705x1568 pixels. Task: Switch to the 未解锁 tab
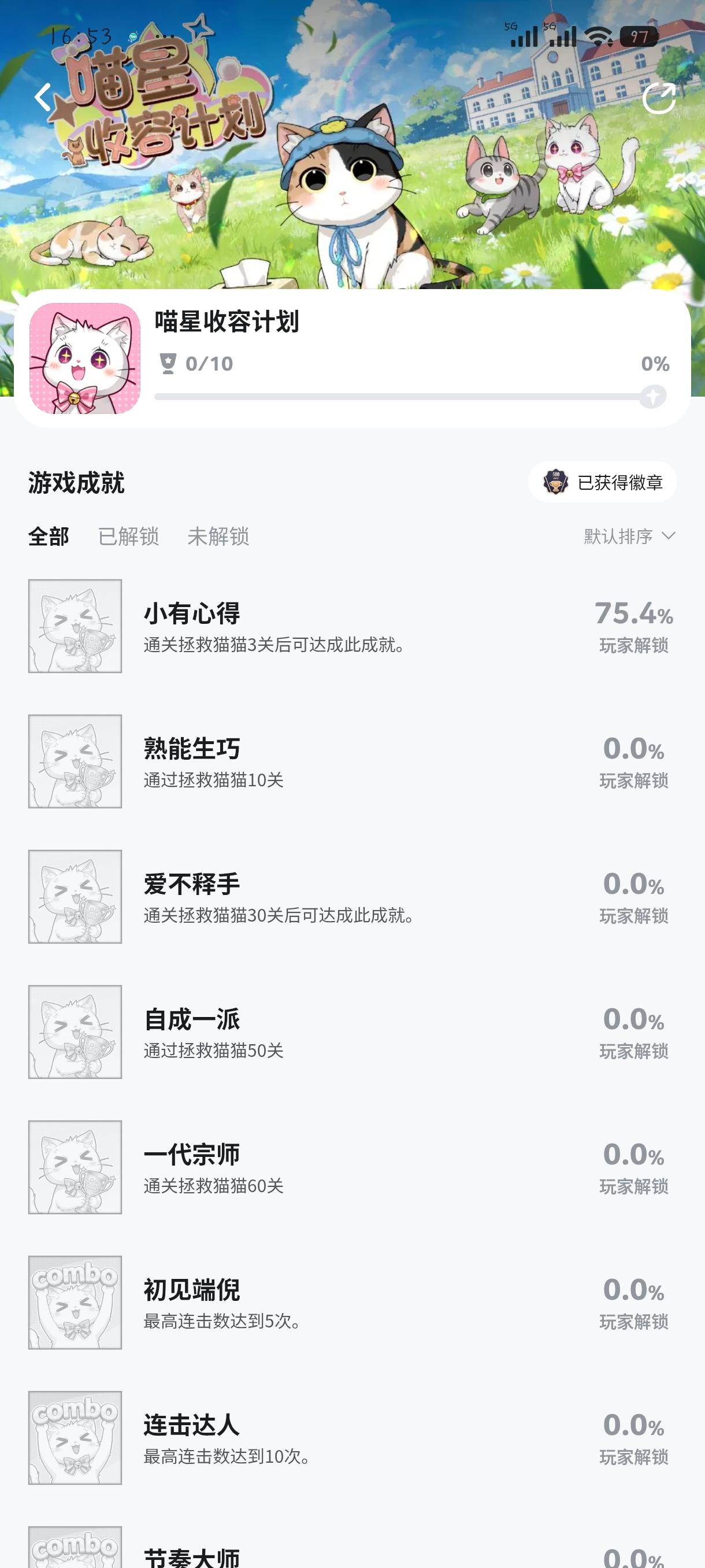click(x=218, y=537)
